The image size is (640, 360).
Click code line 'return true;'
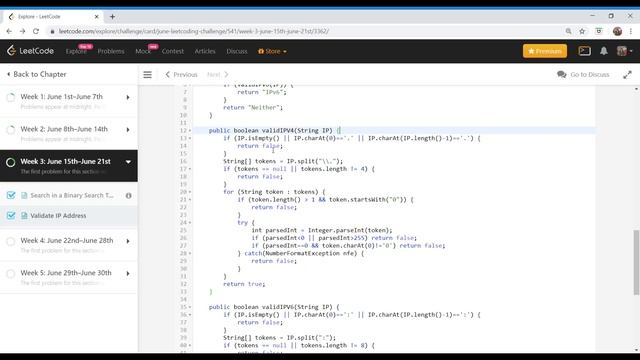[x=244, y=284]
